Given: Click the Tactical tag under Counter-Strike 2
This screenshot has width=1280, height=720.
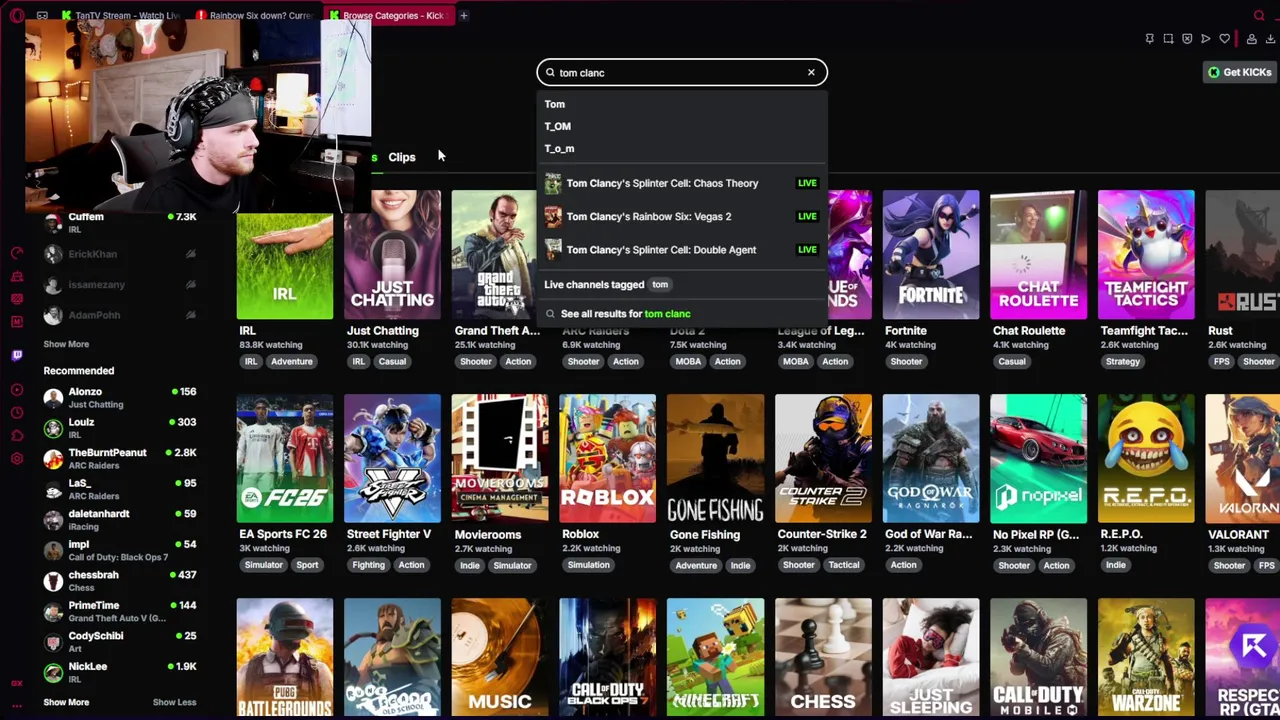Looking at the screenshot, I should pos(843,566).
